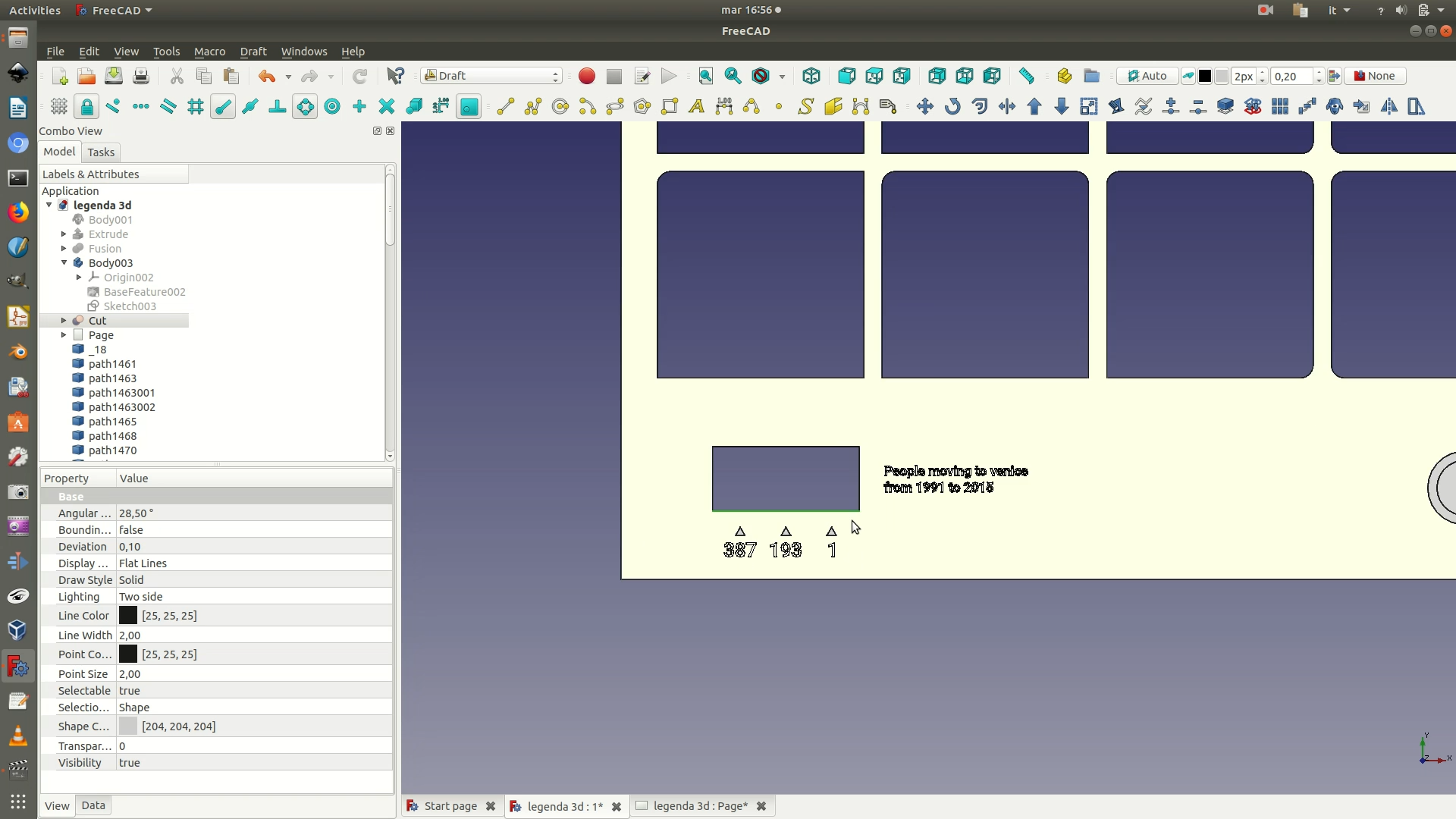Screen dimensions: 1456x819
Task: Toggle snap to working plane
Action: [x=469, y=106]
